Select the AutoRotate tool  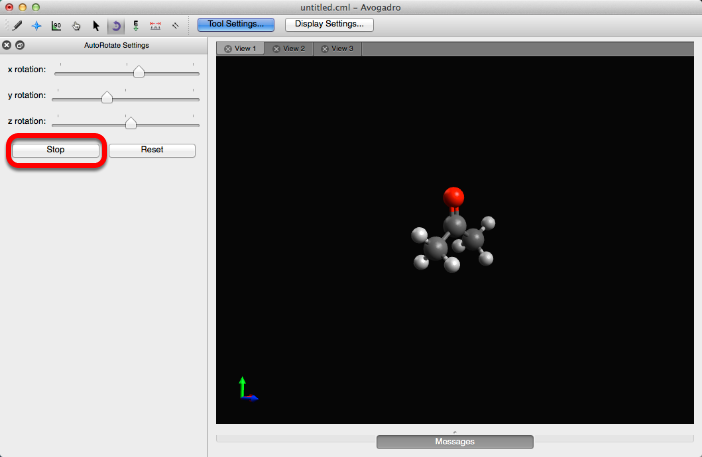(115, 25)
